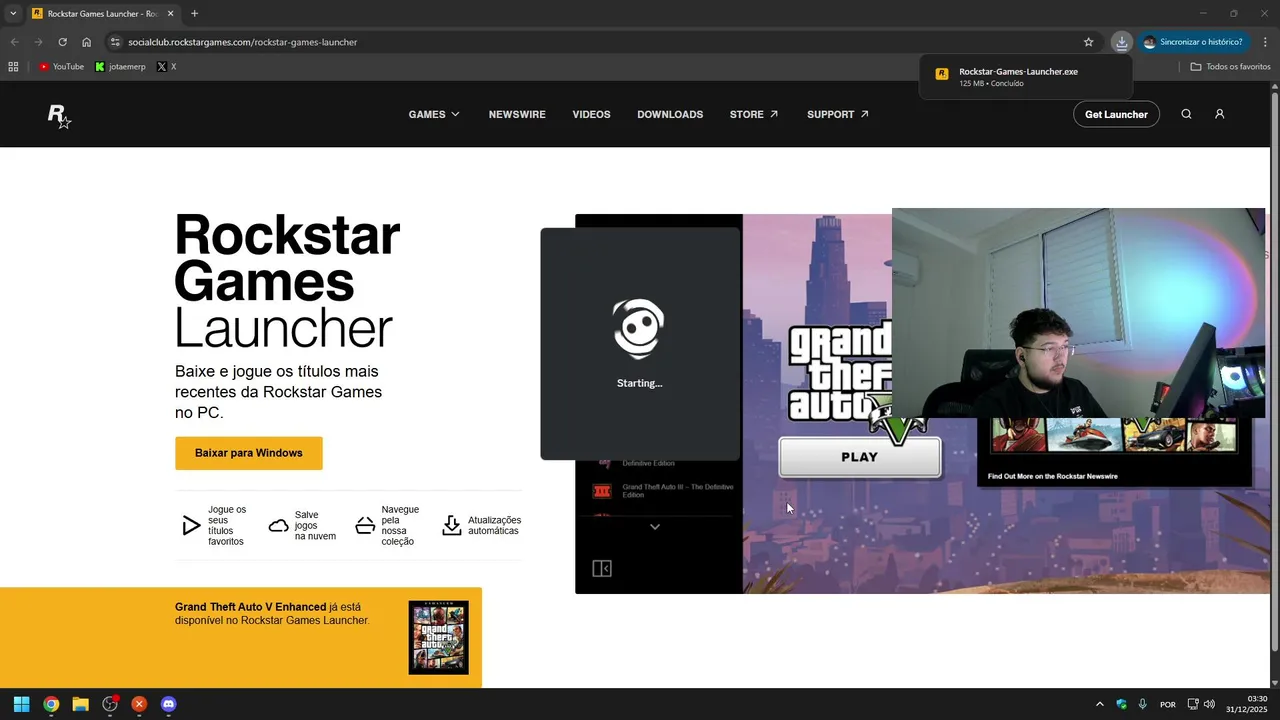This screenshot has height=720, width=1280.
Task: Show hidden system tray icons
Action: click(x=1100, y=704)
